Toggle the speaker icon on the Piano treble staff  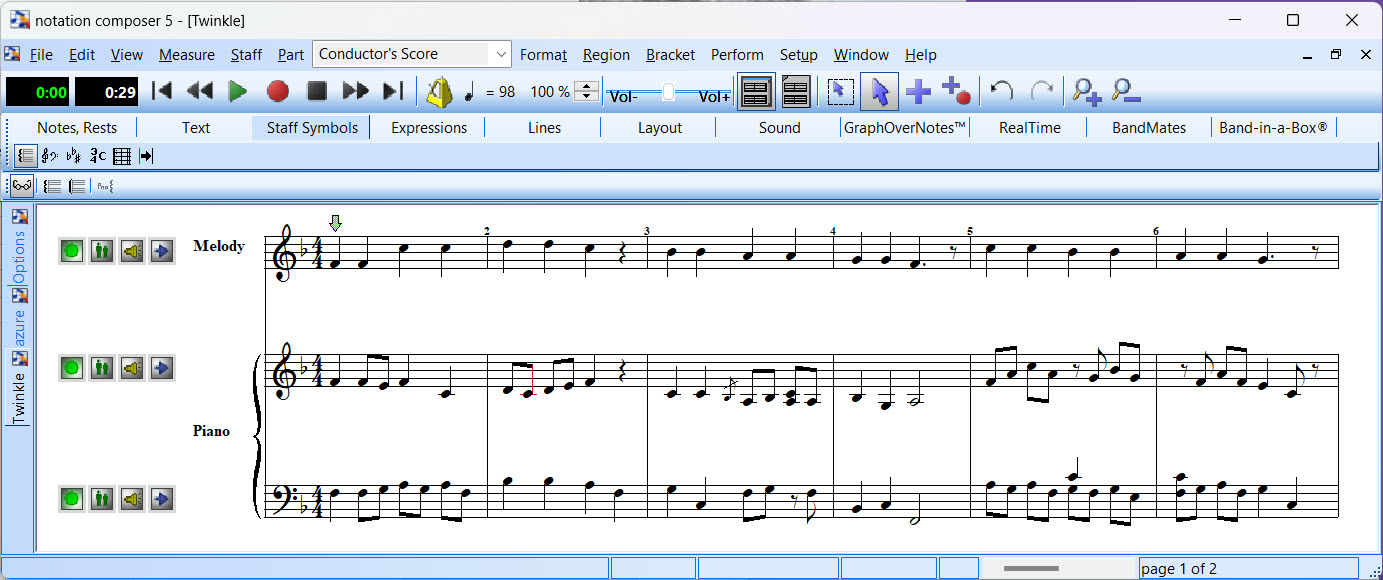pyautogui.click(x=131, y=369)
